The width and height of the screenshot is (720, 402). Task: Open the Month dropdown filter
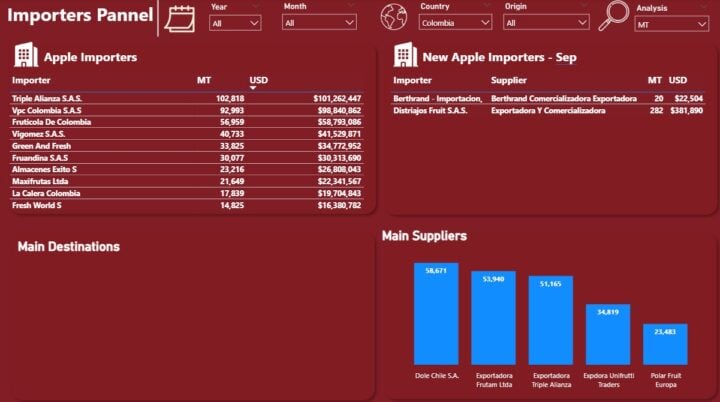point(318,22)
